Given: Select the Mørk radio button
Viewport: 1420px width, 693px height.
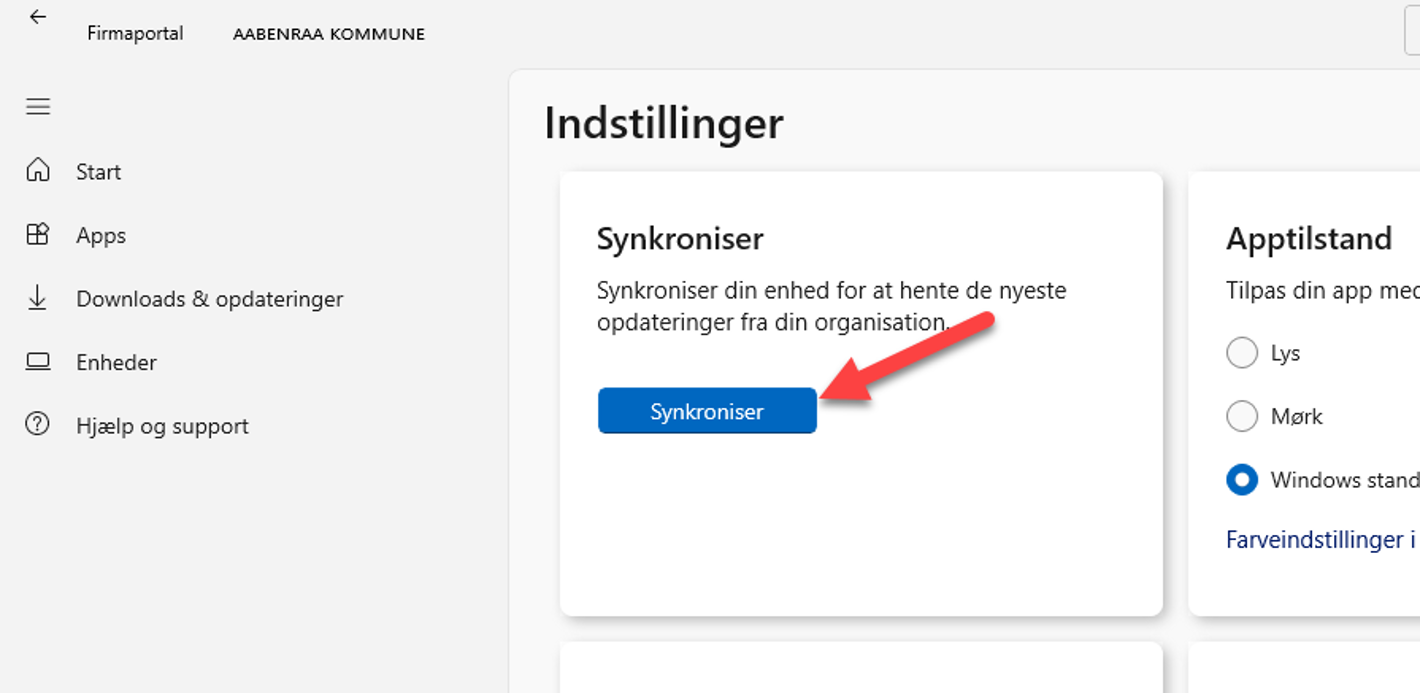Looking at the screenshot, I should click(x=1242, y=416).
